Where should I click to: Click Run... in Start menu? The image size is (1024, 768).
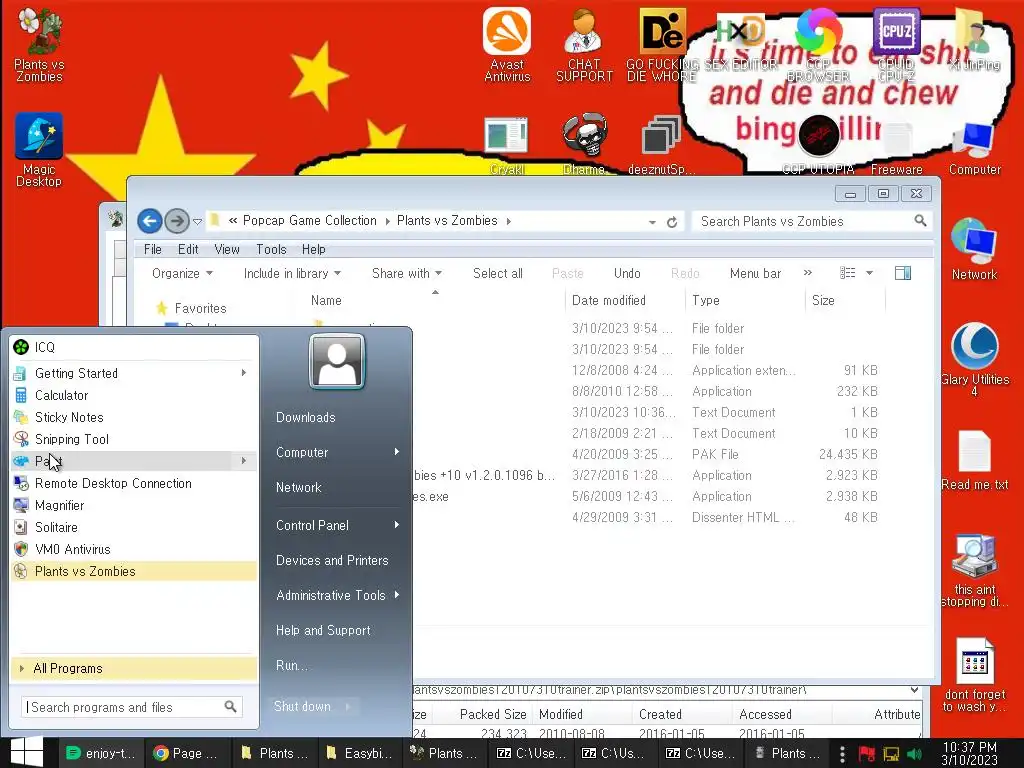pyautogui.click(x=291, y=665)
